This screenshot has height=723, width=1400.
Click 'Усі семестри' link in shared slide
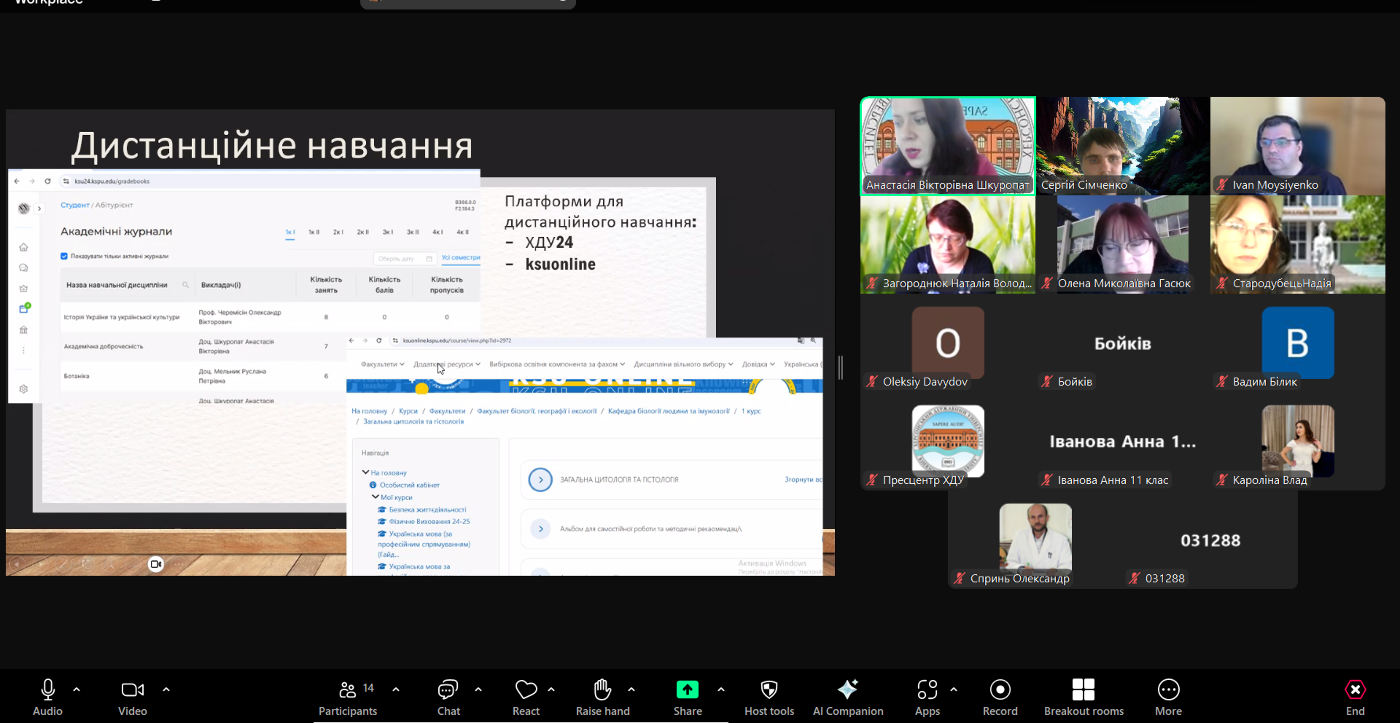point(460,258)
